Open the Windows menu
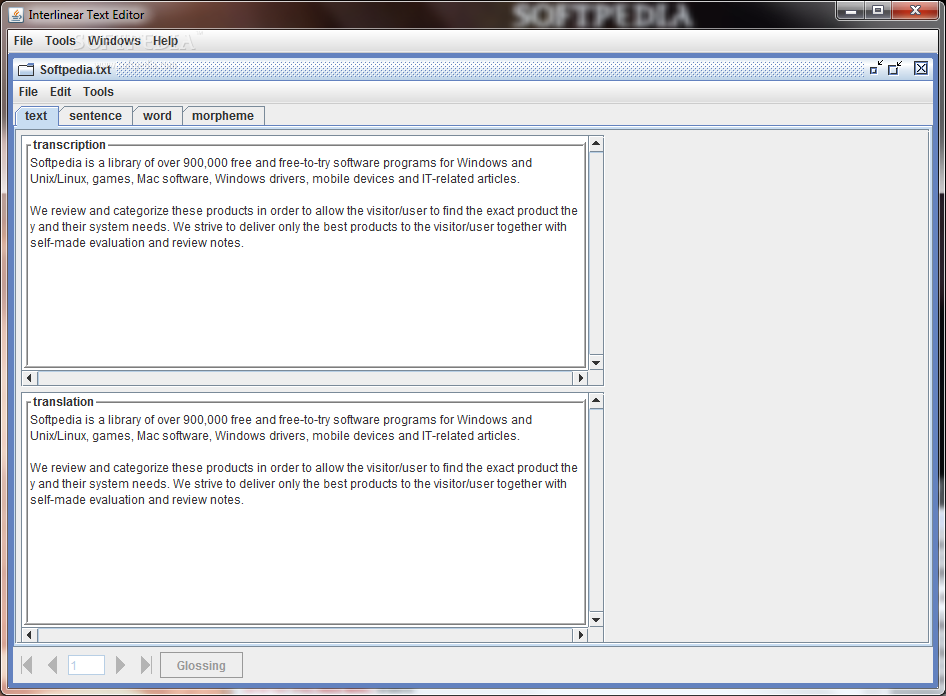Screen dimensions: 946x696 click(114, 41)
